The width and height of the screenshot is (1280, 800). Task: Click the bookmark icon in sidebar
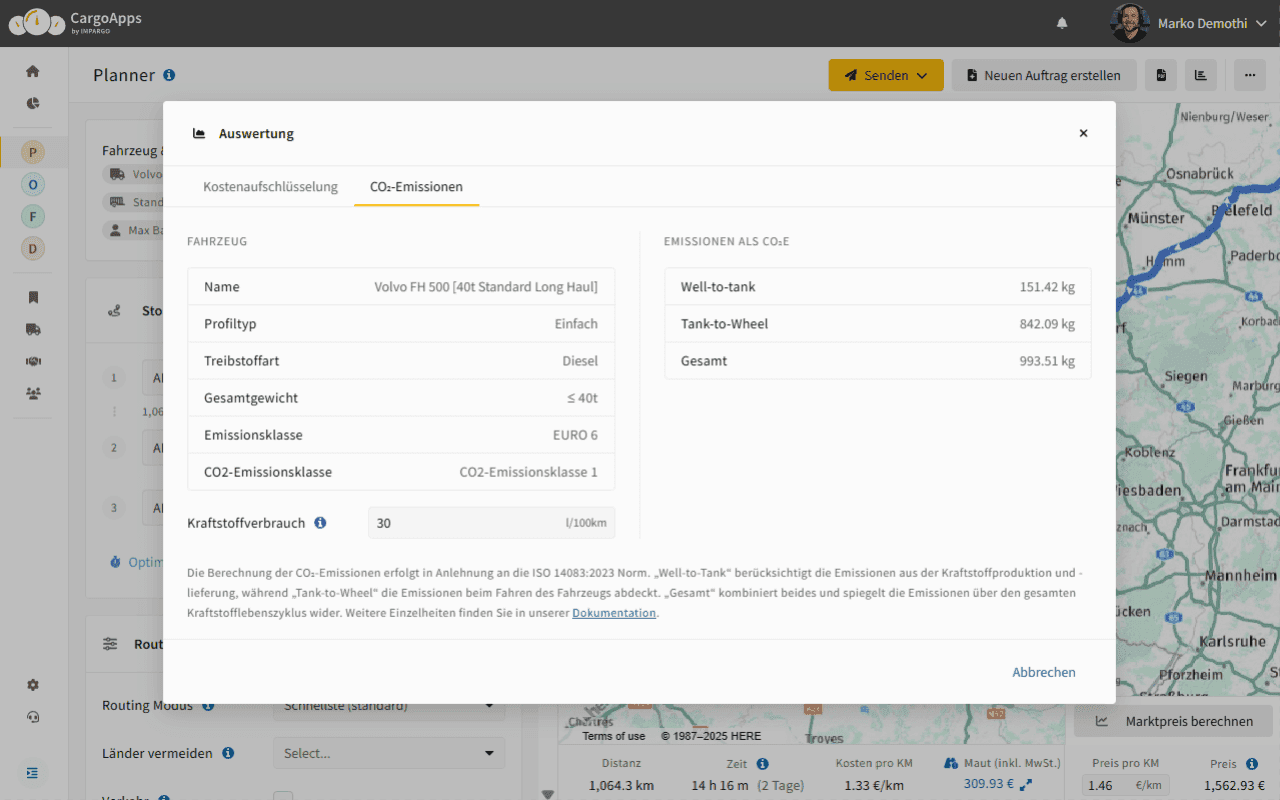(33, 297)
